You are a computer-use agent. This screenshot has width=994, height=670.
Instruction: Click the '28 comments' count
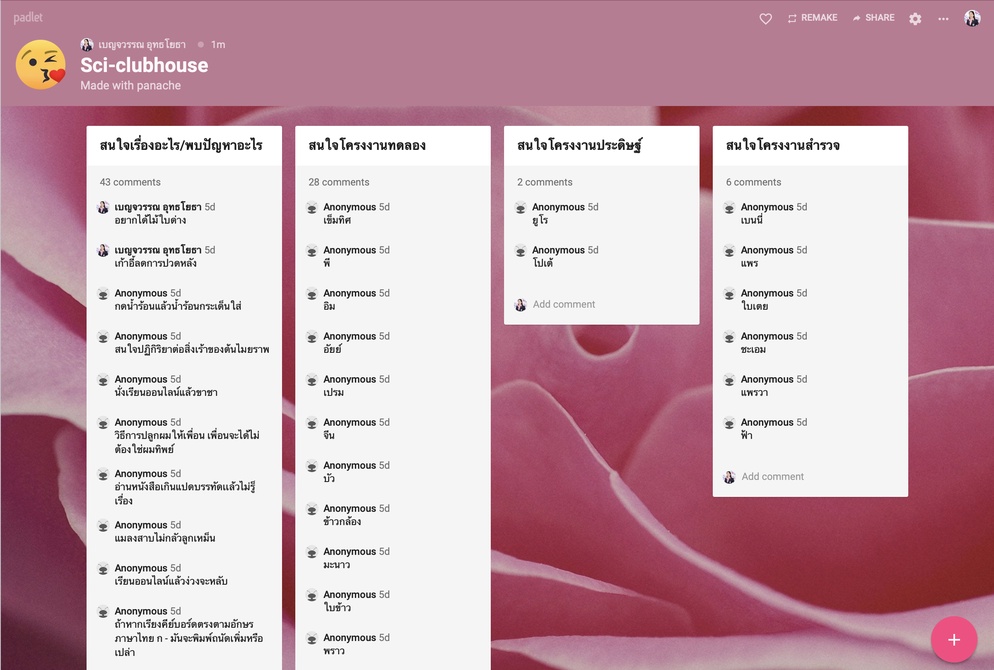click(339, 182)
